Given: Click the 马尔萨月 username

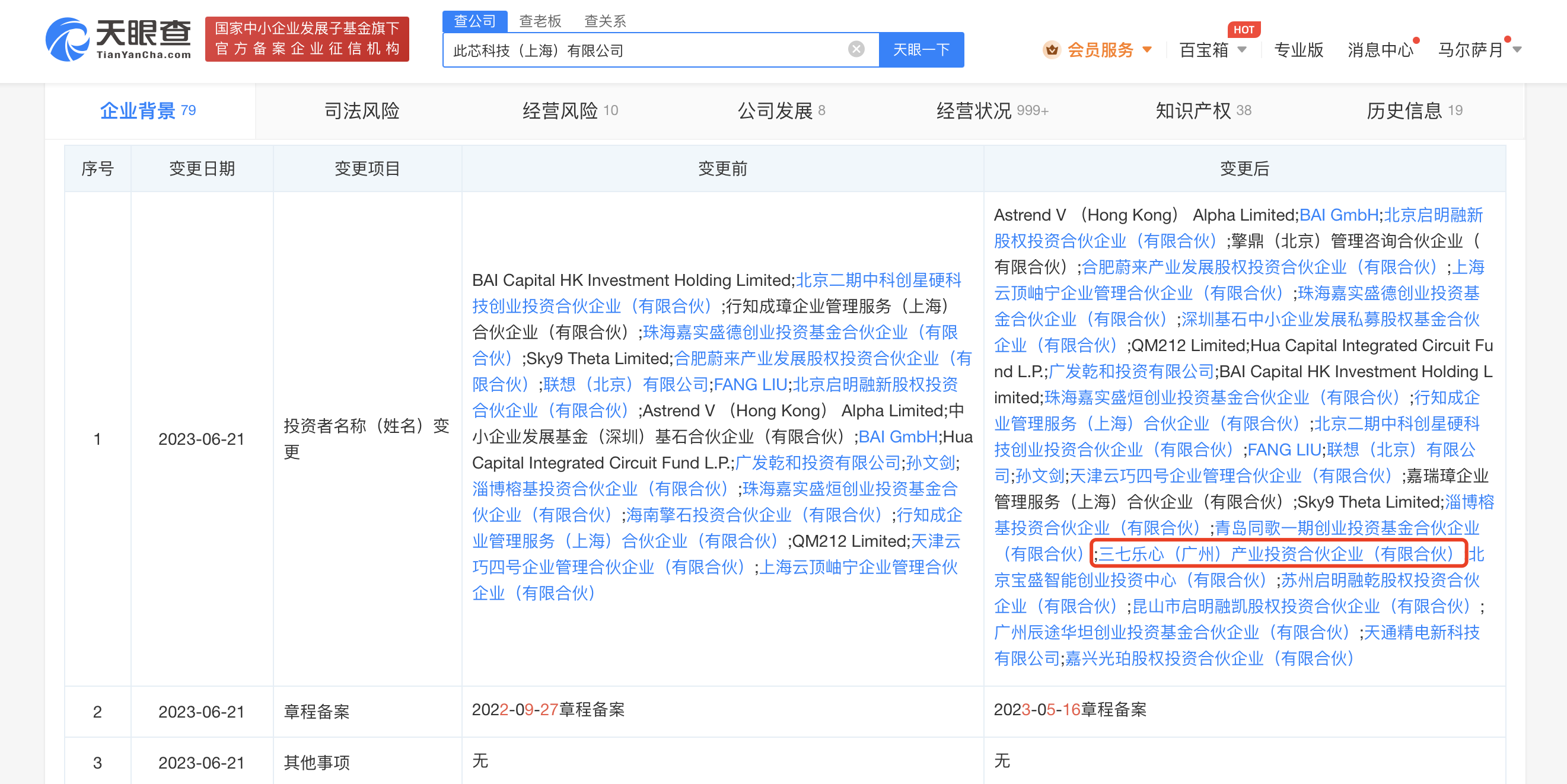Looking at the screenshot, I should [1470, 50].
